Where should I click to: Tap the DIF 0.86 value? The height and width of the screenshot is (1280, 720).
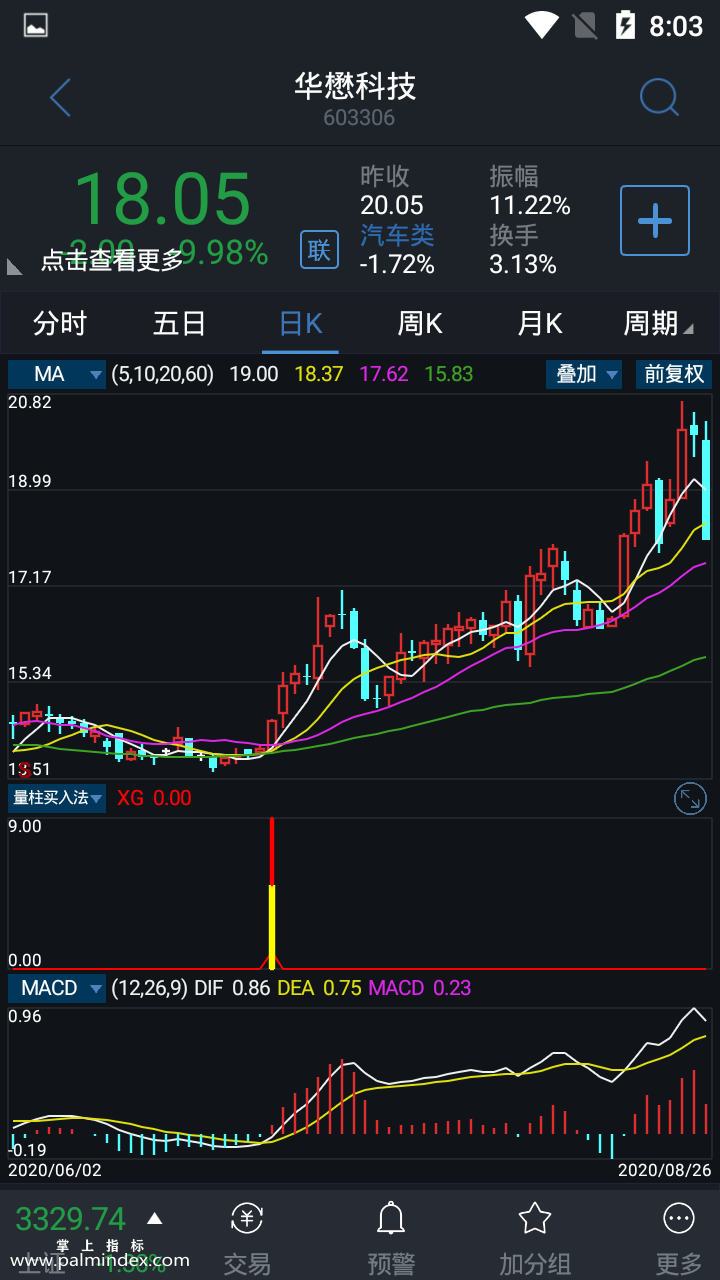(x=233, y=988)
